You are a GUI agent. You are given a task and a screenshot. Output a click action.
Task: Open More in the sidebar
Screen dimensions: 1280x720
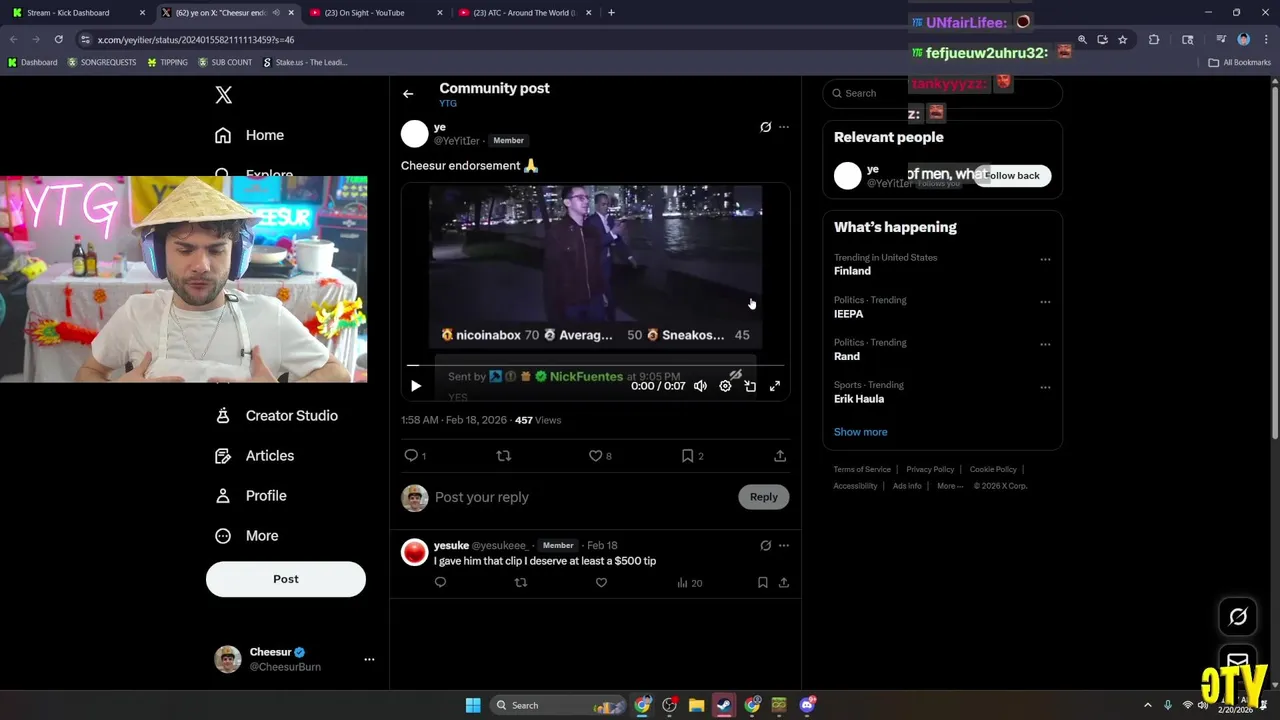click(248, 536)
